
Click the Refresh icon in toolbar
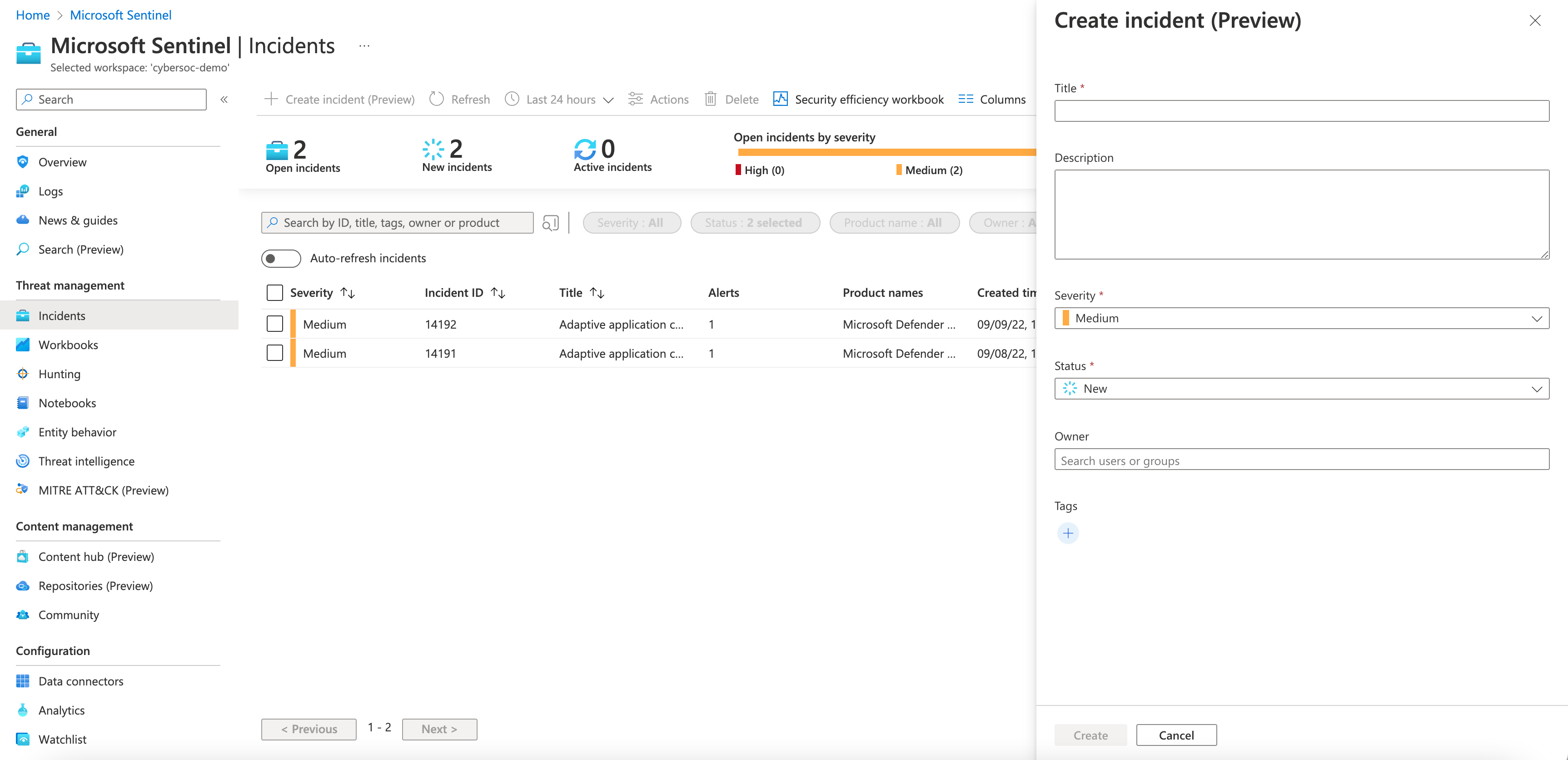pyautogui.click(x=437, y=99)
